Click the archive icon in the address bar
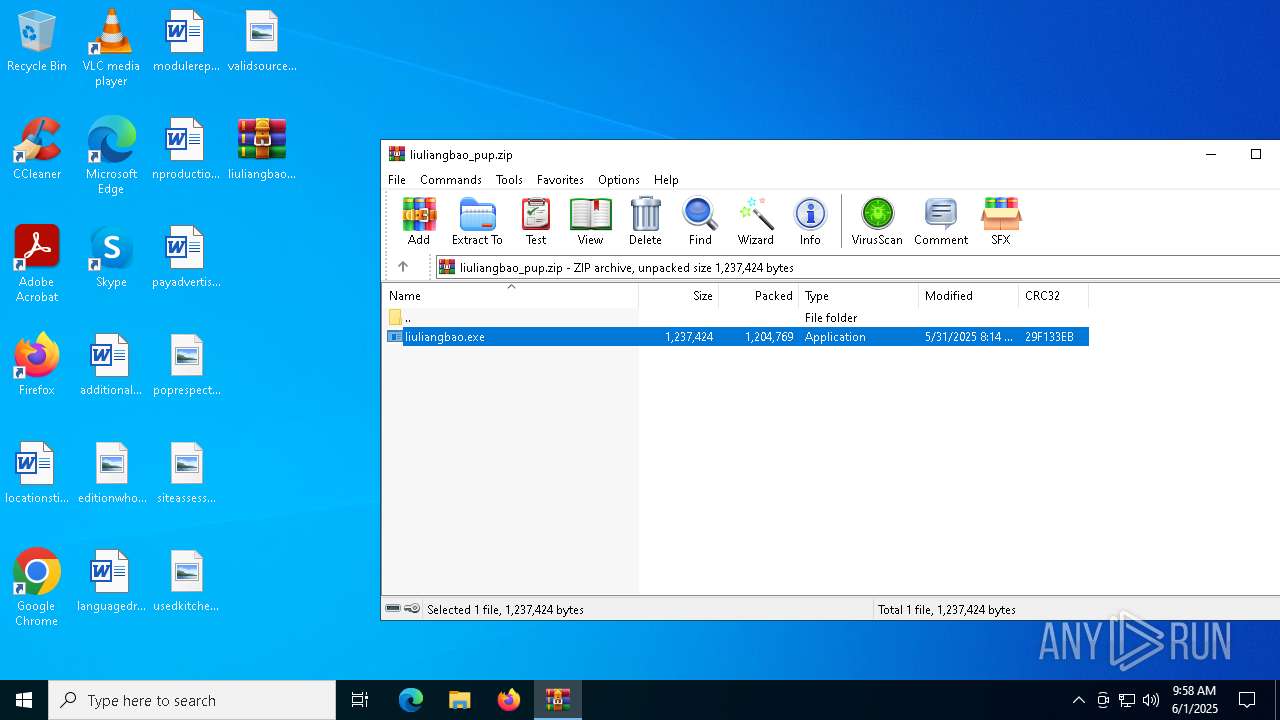 click(447, 267)
